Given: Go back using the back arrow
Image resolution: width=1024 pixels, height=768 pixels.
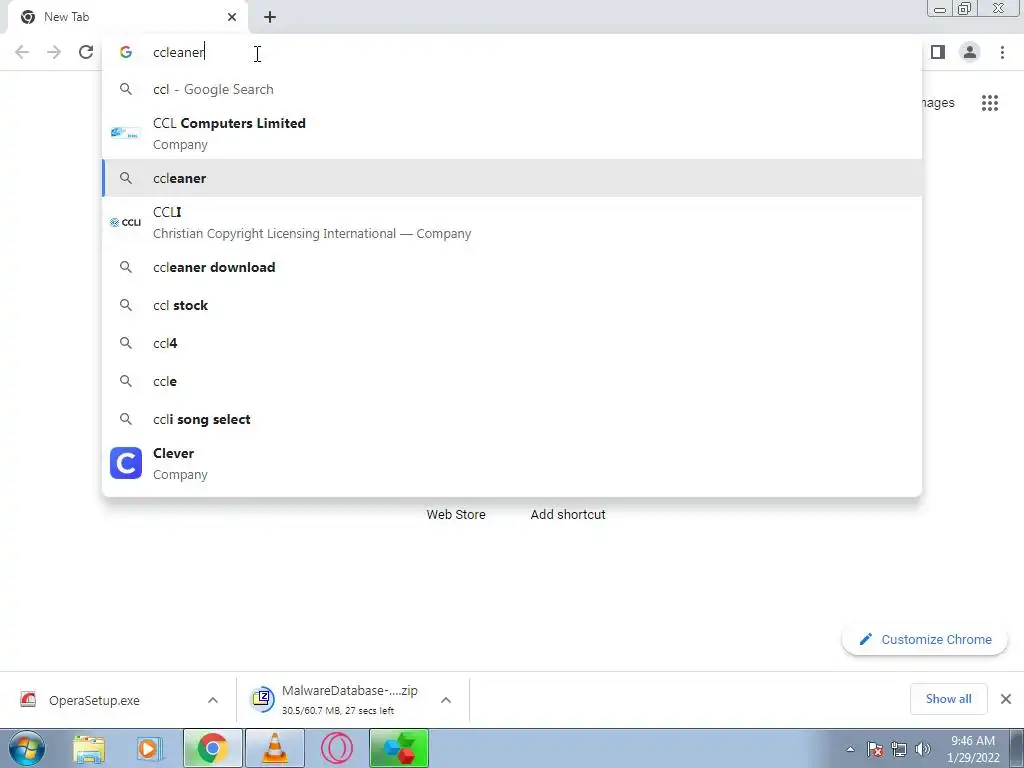Looking at the screenshot, I should click(x=22, y=52).
